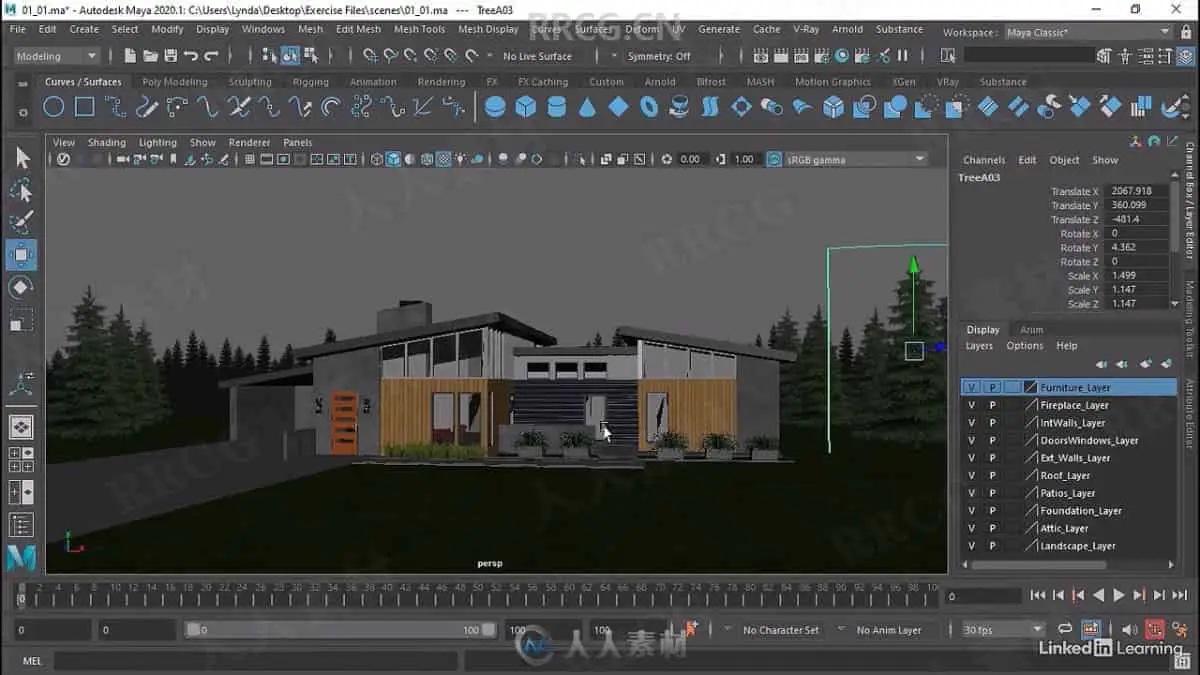Click the playback range slider bar
The image size is (1200, 675).
point(340,630)
